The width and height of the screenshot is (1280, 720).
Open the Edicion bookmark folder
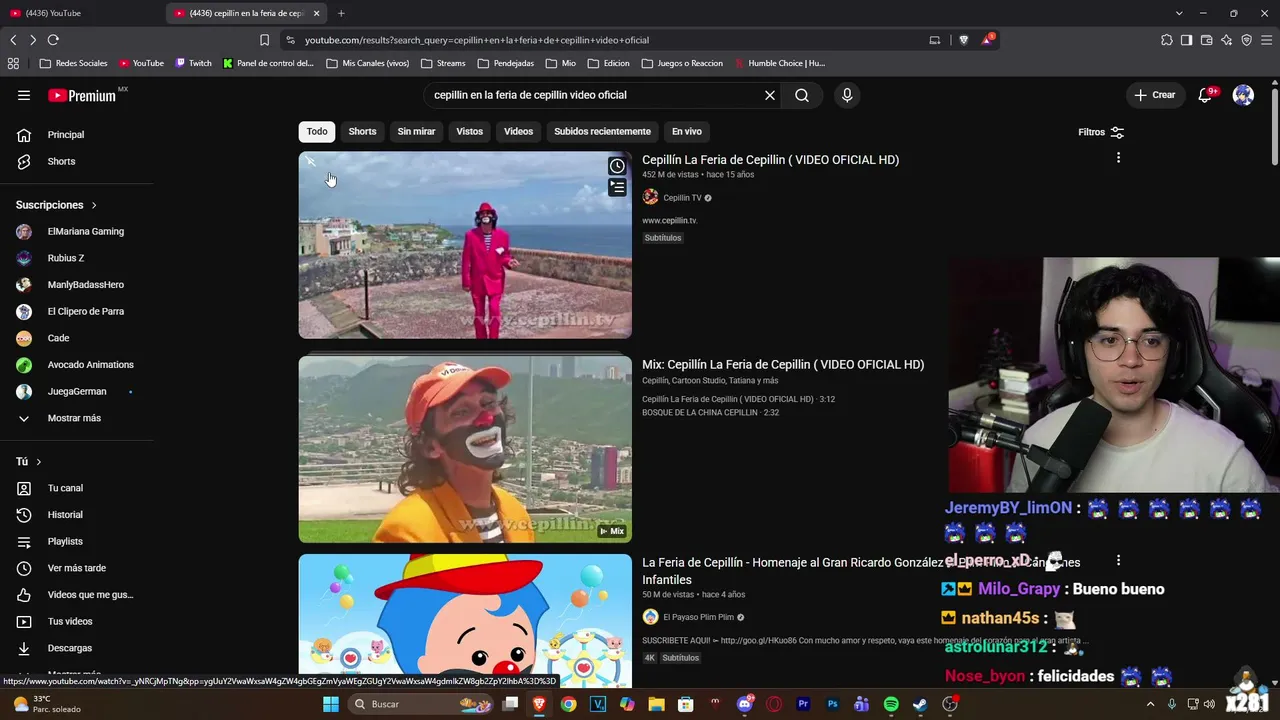pyautogui.click(x=609, y=63)
